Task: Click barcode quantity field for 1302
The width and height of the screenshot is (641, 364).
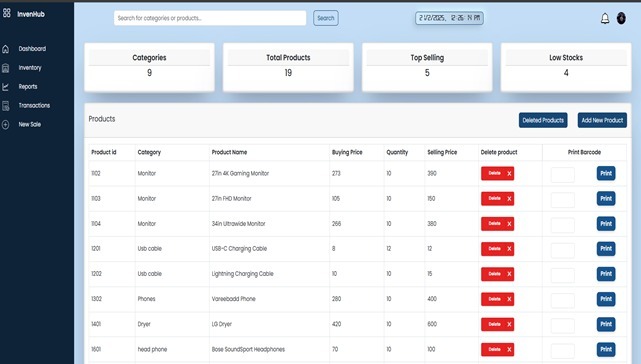Action: click(563, 300)
